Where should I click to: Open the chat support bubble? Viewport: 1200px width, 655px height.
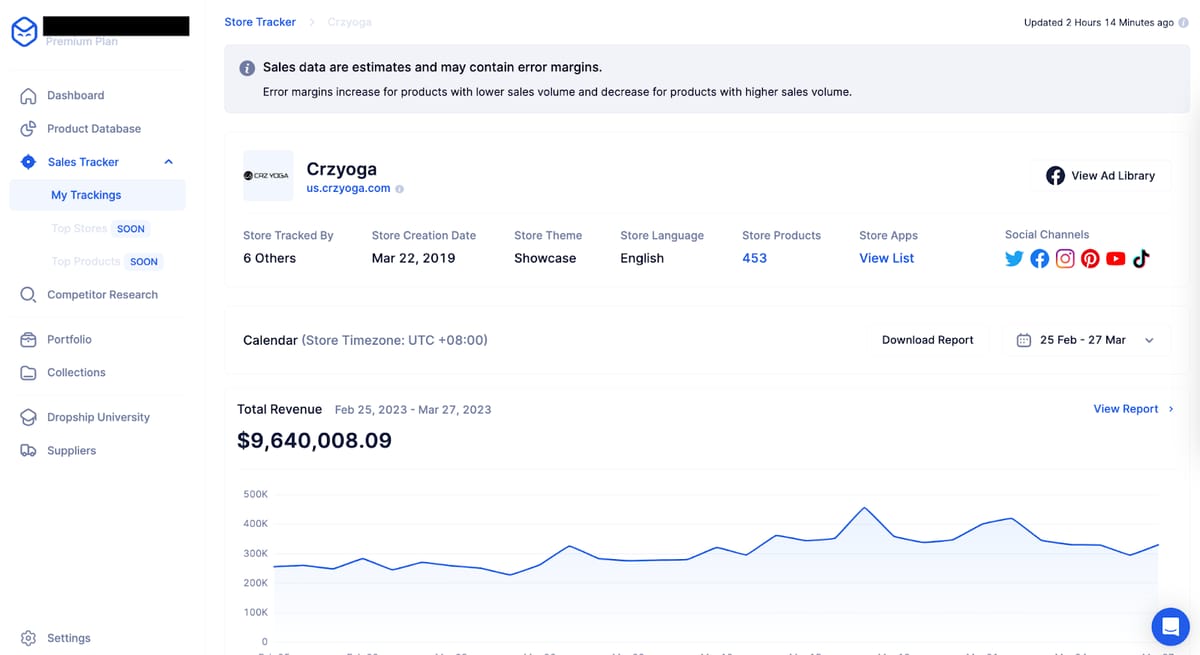pos(1170,626)
